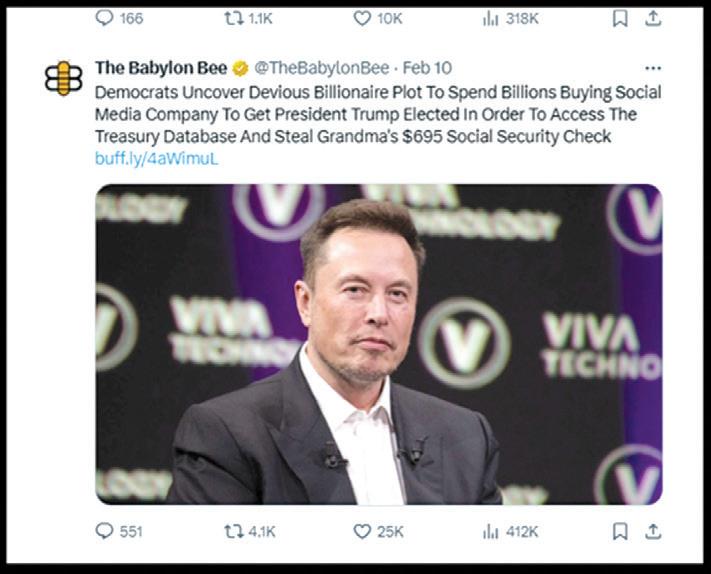Open The Babylon Bee profile name
This screenshot has width=711, height=574.
(x=160, y=68)
